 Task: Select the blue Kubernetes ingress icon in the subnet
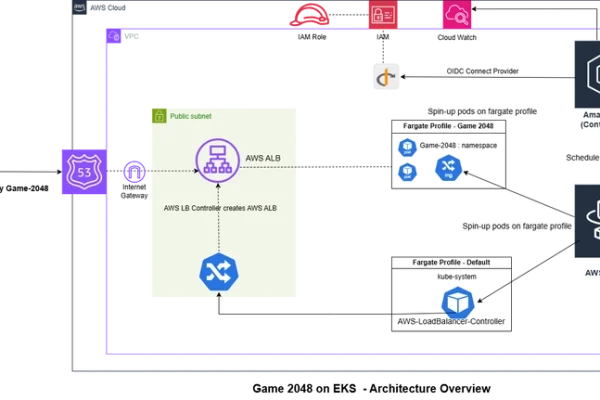(x=216, y=271)
